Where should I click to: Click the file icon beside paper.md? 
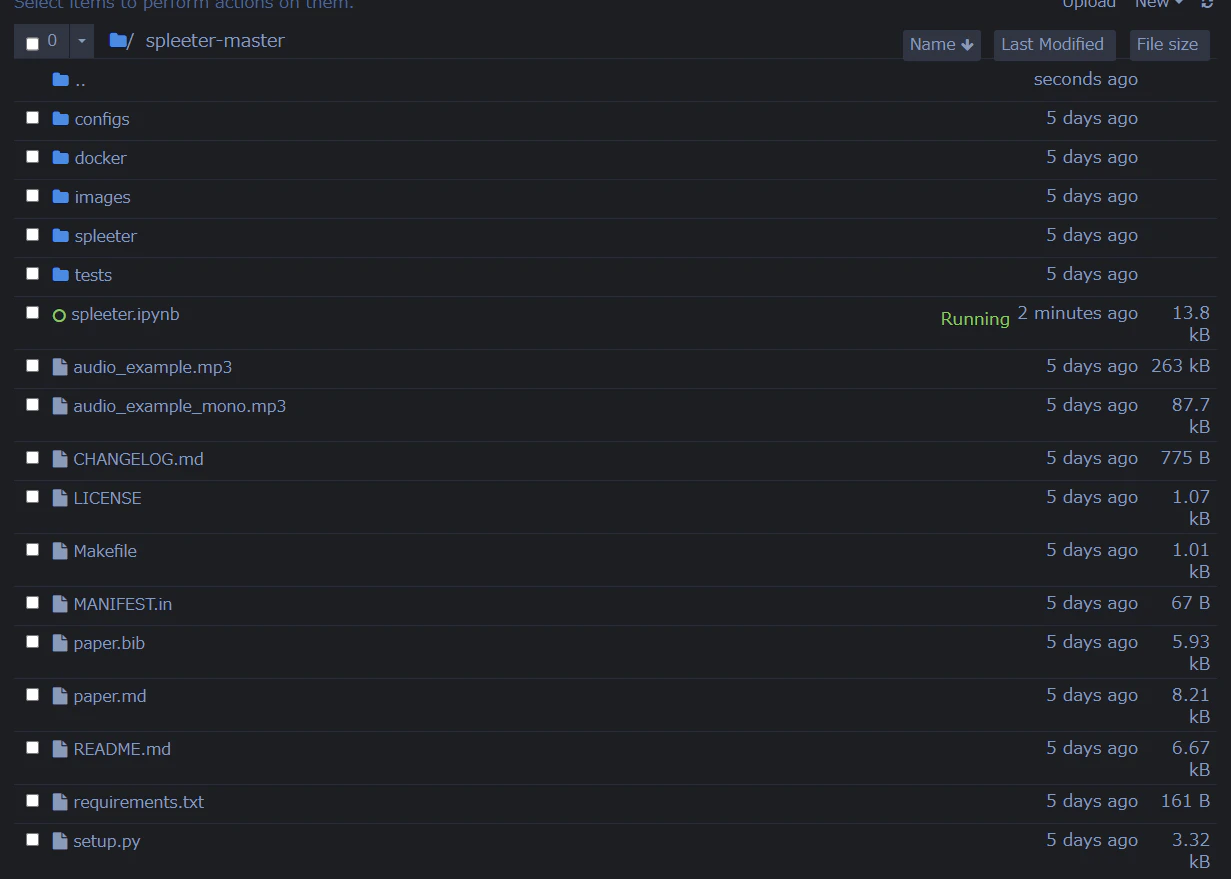click(x=60, y=696)
